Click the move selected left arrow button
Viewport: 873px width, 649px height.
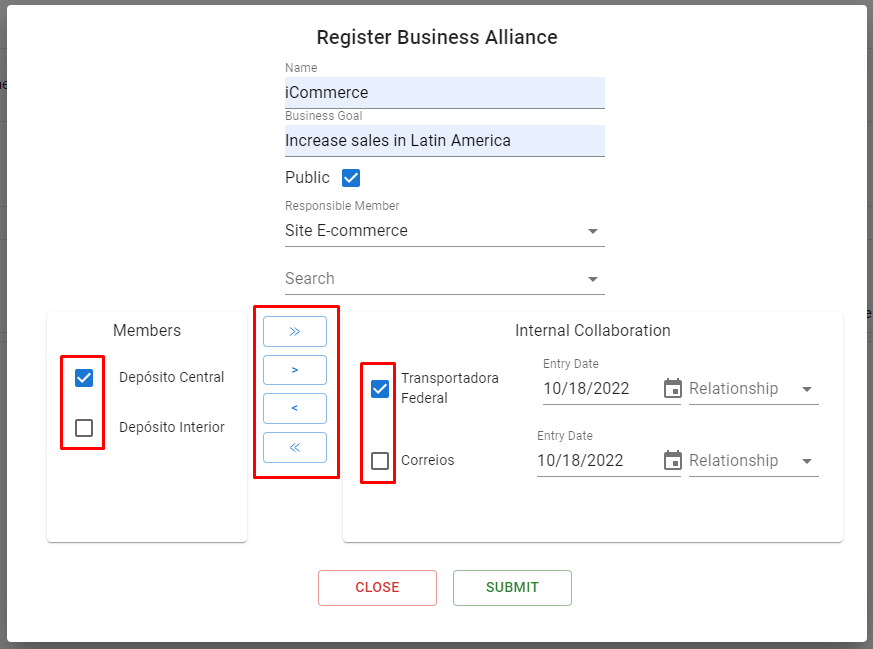point(295,409)
